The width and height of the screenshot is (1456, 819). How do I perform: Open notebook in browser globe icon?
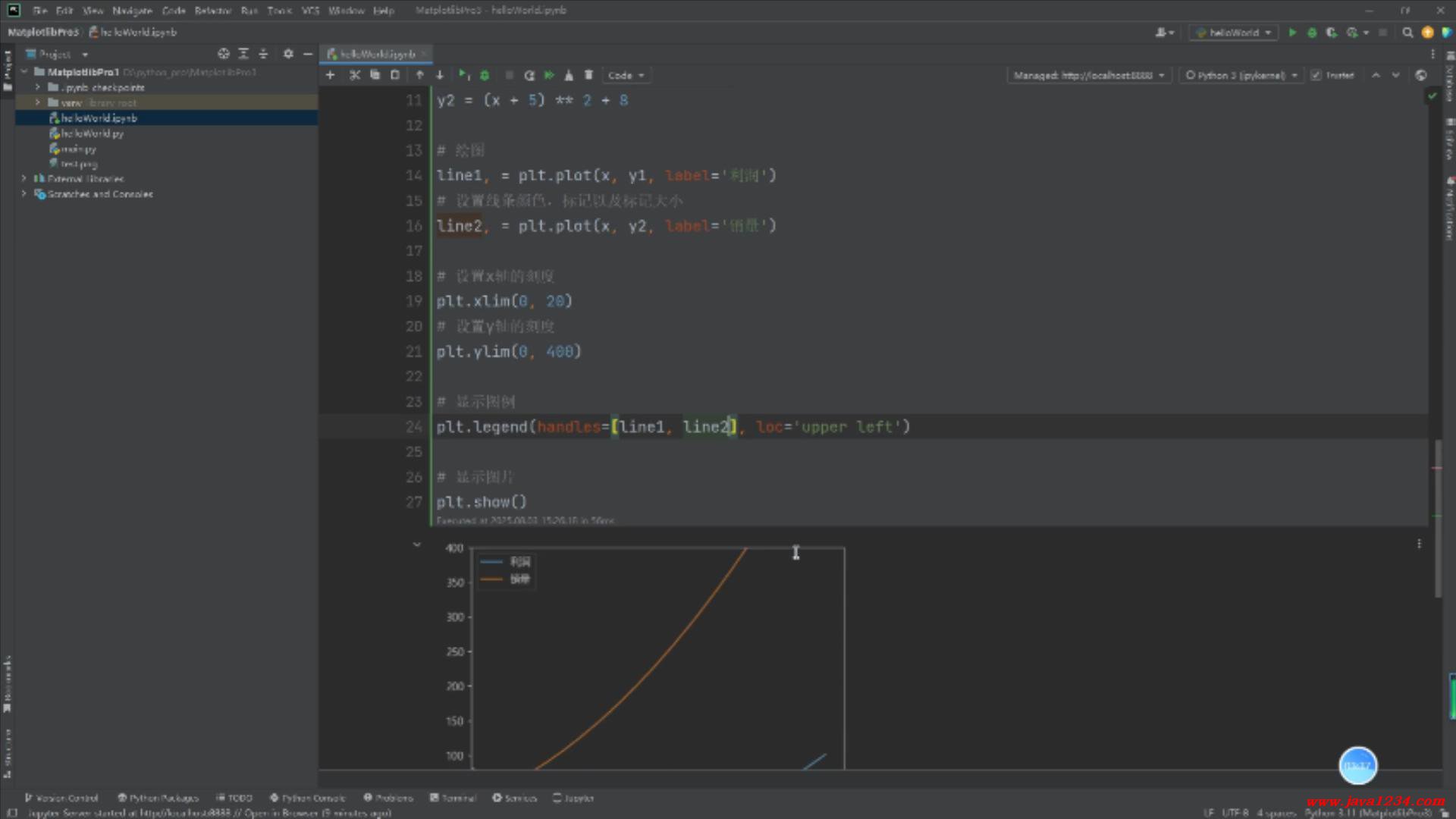[1420, 75]
